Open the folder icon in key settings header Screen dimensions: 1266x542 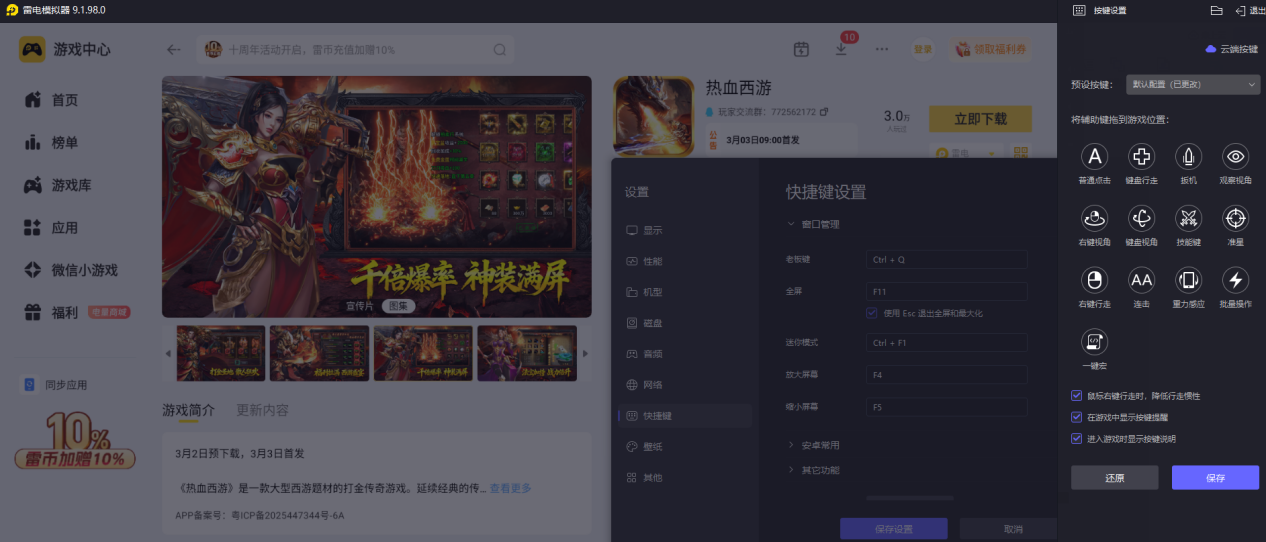(1217, 10)
